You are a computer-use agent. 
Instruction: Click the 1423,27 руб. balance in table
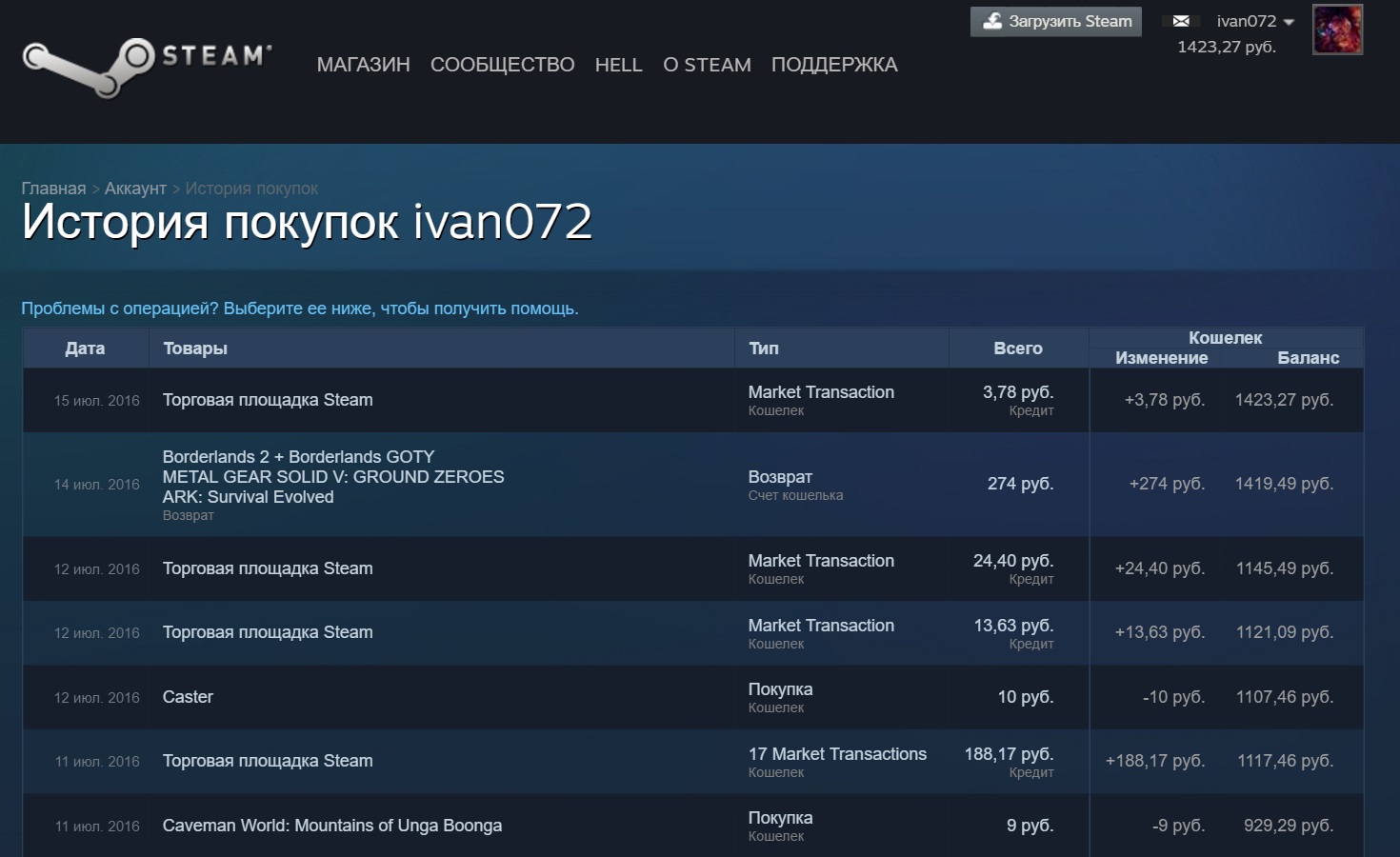[1284, 400]
